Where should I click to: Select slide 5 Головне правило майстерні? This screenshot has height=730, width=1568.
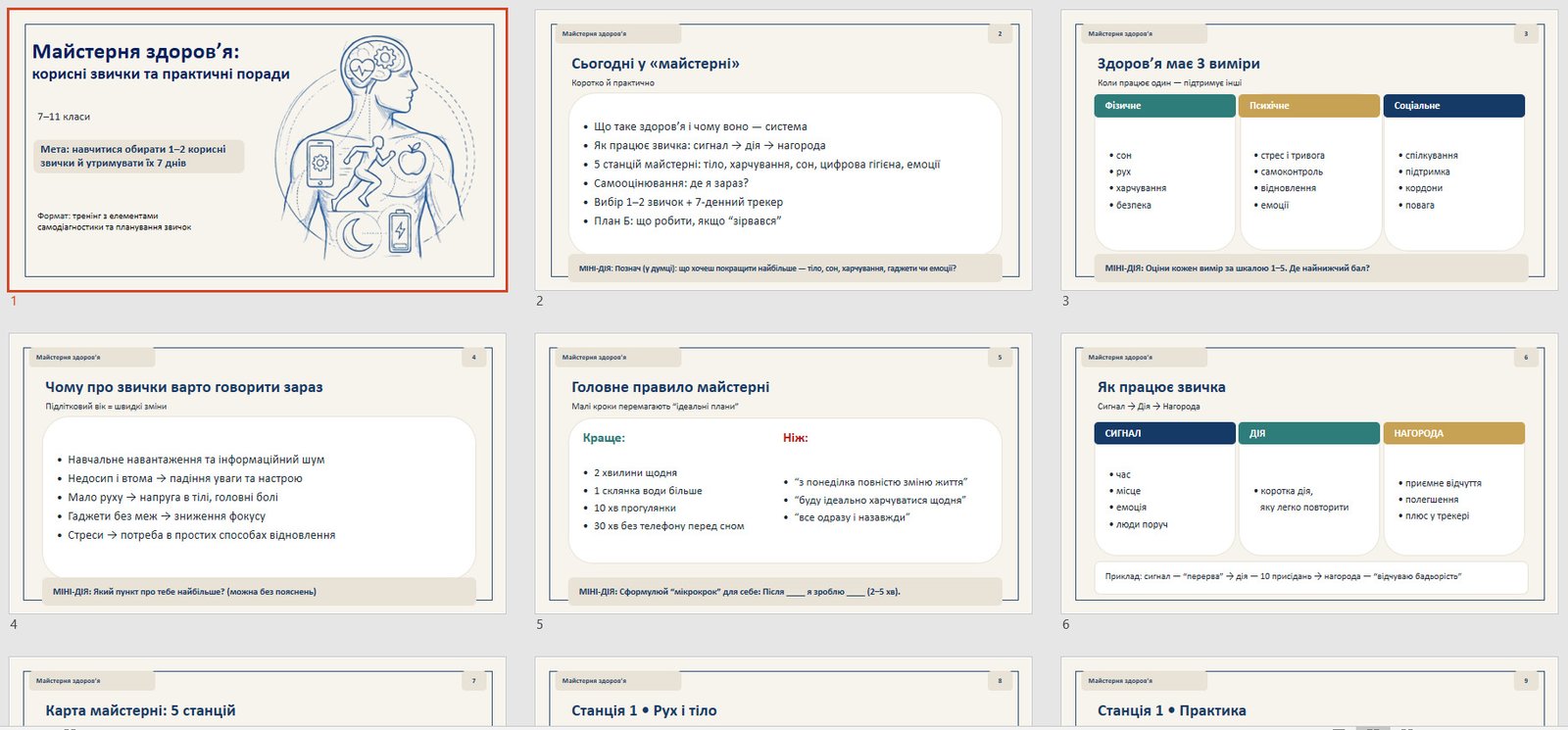click(783, 473)
